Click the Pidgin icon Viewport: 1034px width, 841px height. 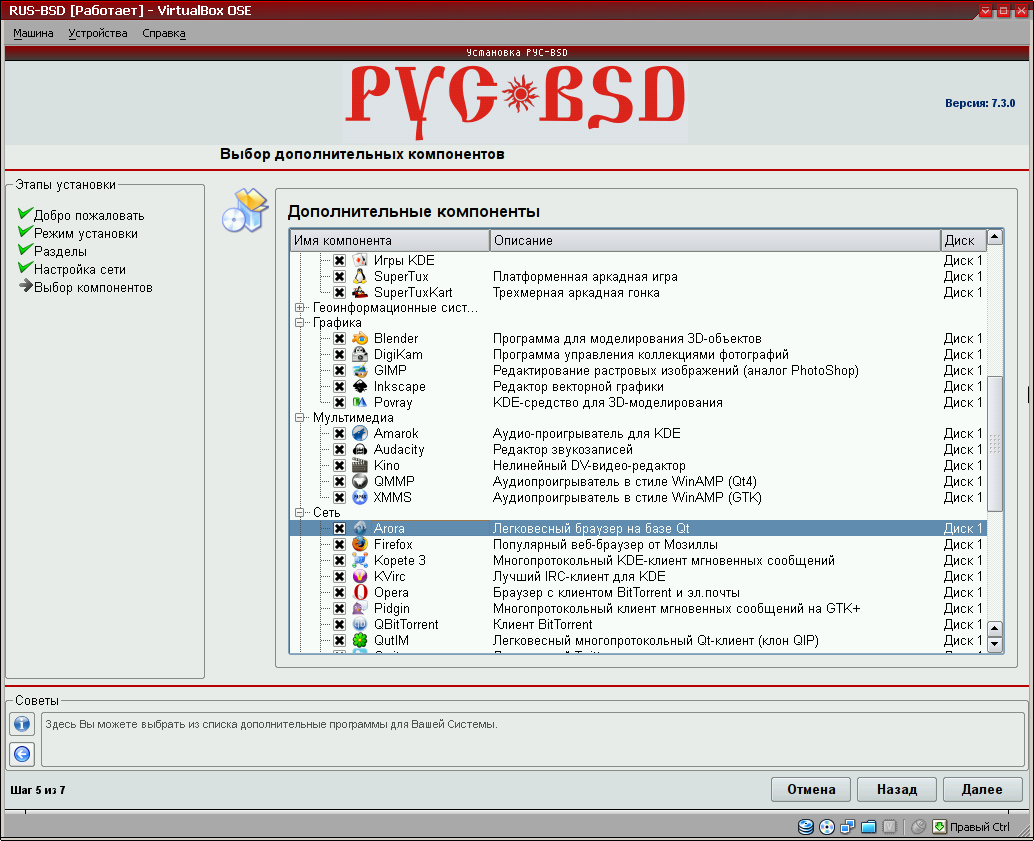359,608
